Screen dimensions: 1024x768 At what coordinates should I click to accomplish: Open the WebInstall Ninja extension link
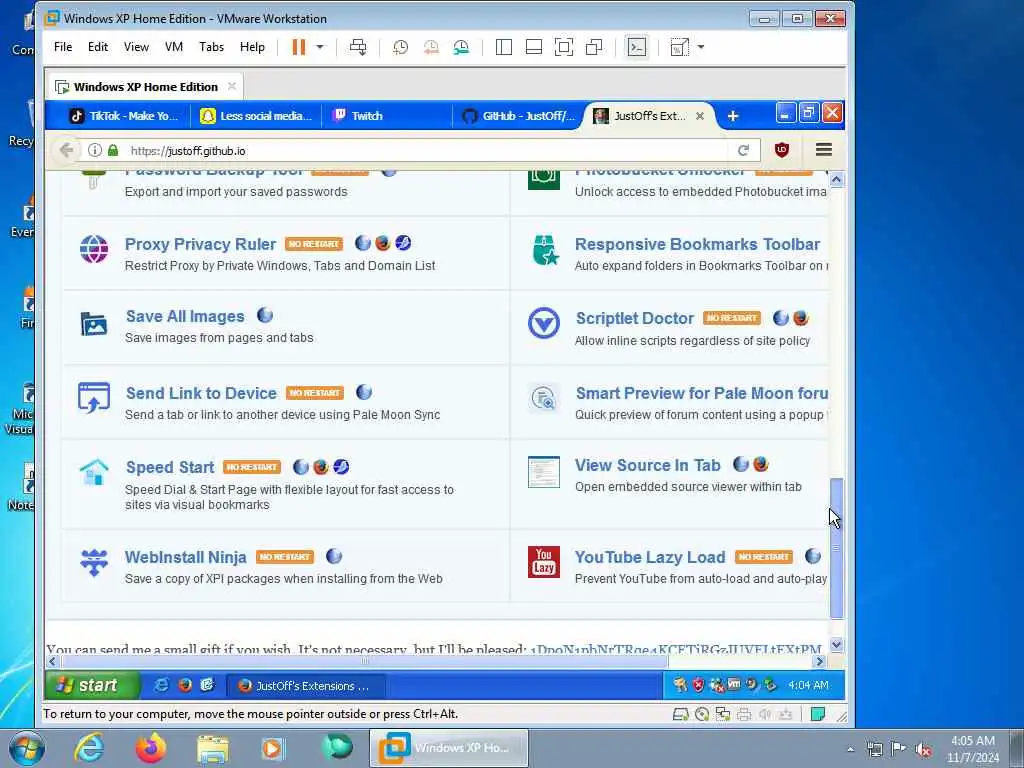(186, 557)
